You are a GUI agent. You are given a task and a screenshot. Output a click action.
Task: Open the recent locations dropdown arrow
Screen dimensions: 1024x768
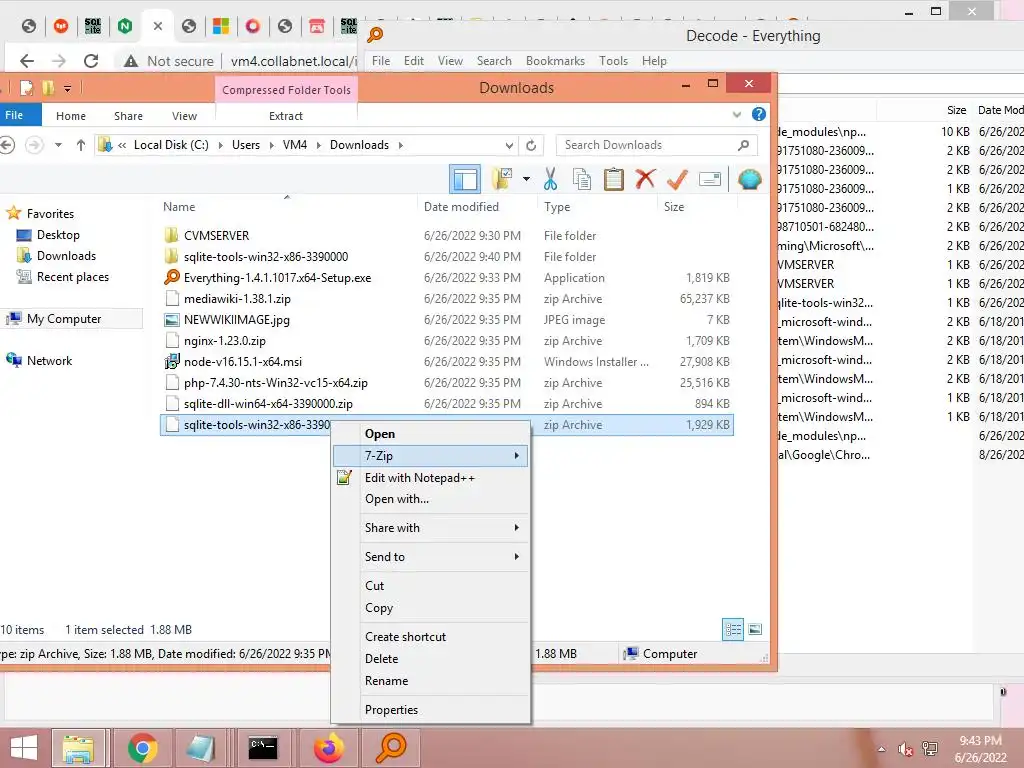58,145
